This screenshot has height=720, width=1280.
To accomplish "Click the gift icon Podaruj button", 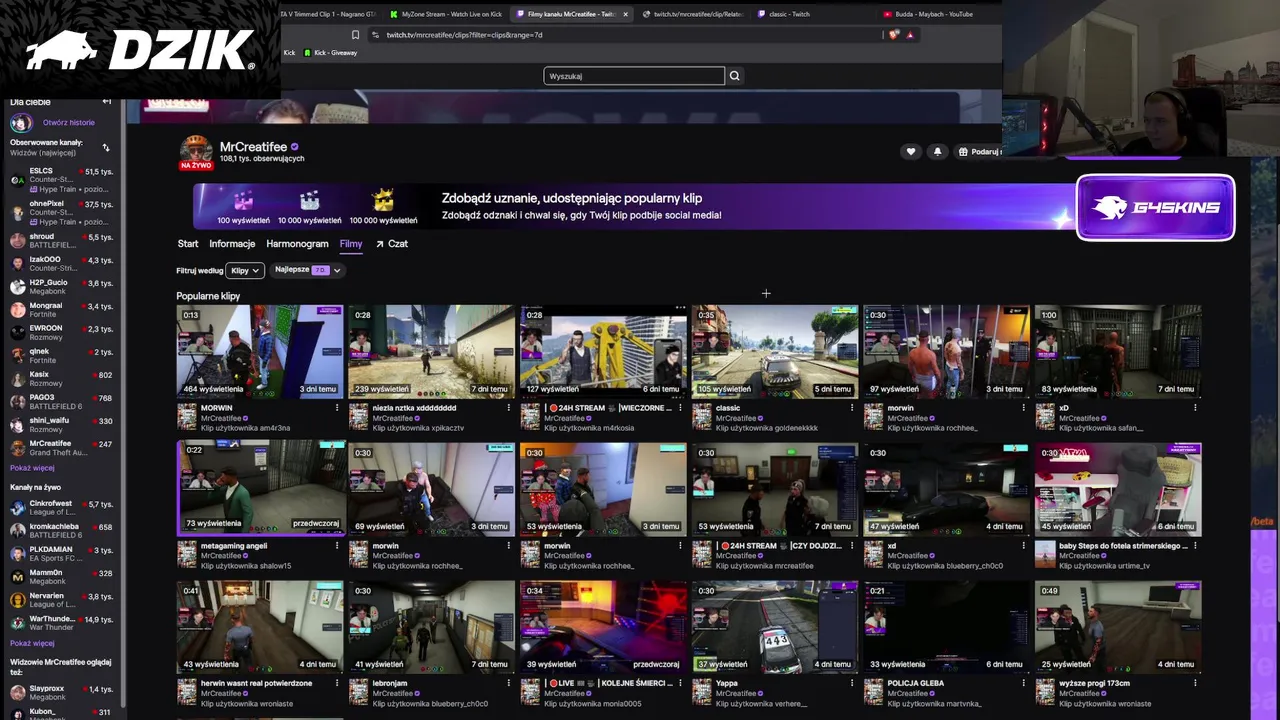I will pyautogui.click(x=980, y=152).
